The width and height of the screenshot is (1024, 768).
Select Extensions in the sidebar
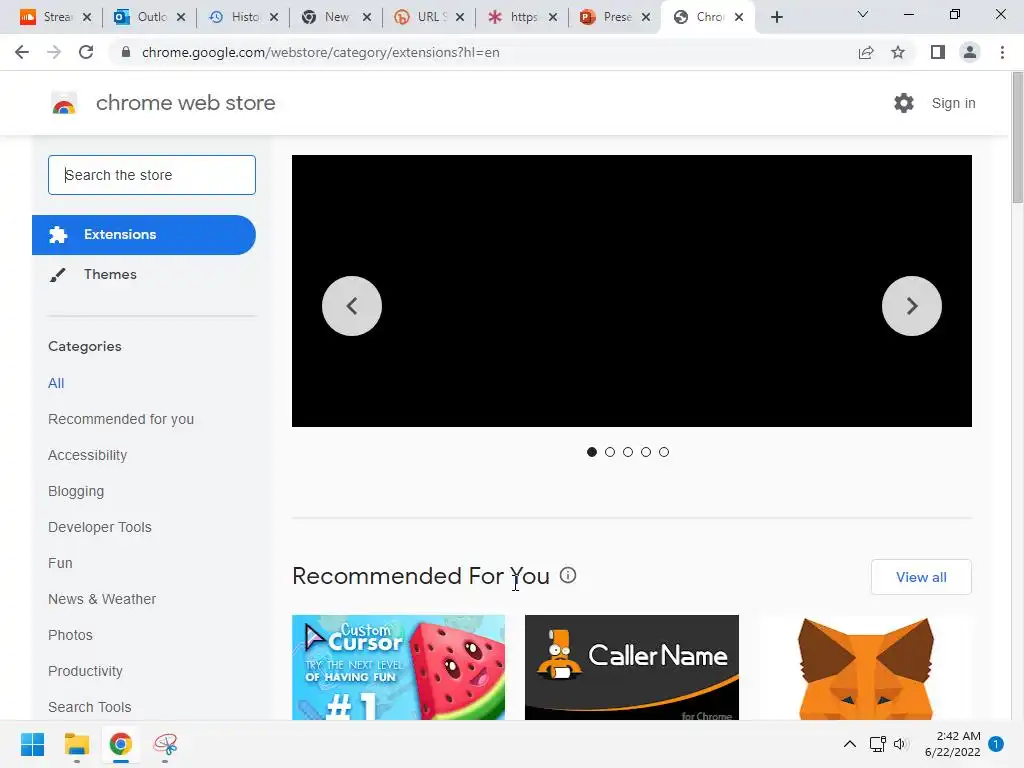tap(144, 234)
